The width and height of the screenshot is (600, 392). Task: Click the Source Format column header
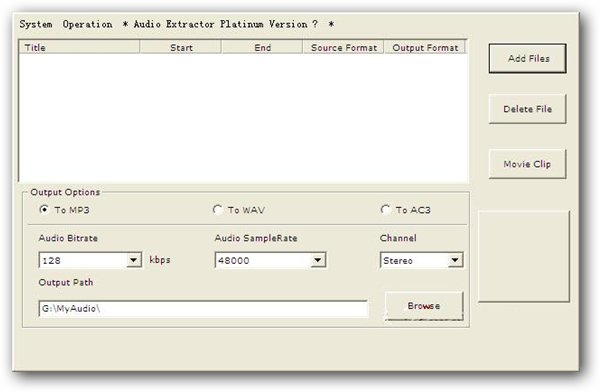pyautogui.click(x=344, y=47)
